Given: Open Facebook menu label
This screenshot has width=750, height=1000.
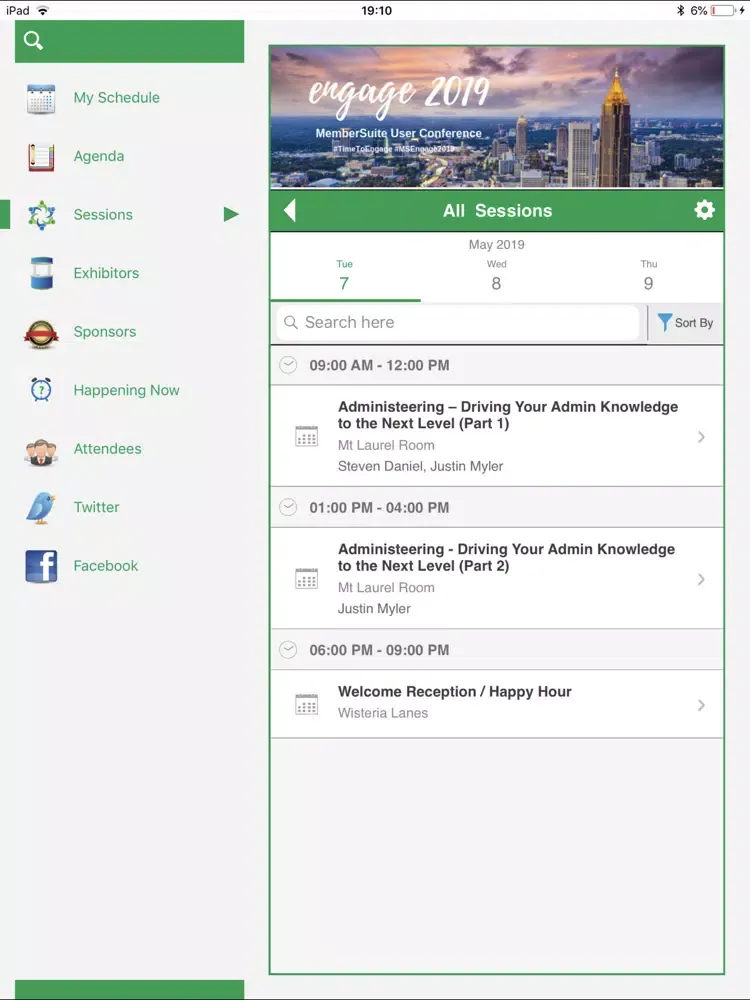Looking at the screenshot, I should tap(106, 566).
